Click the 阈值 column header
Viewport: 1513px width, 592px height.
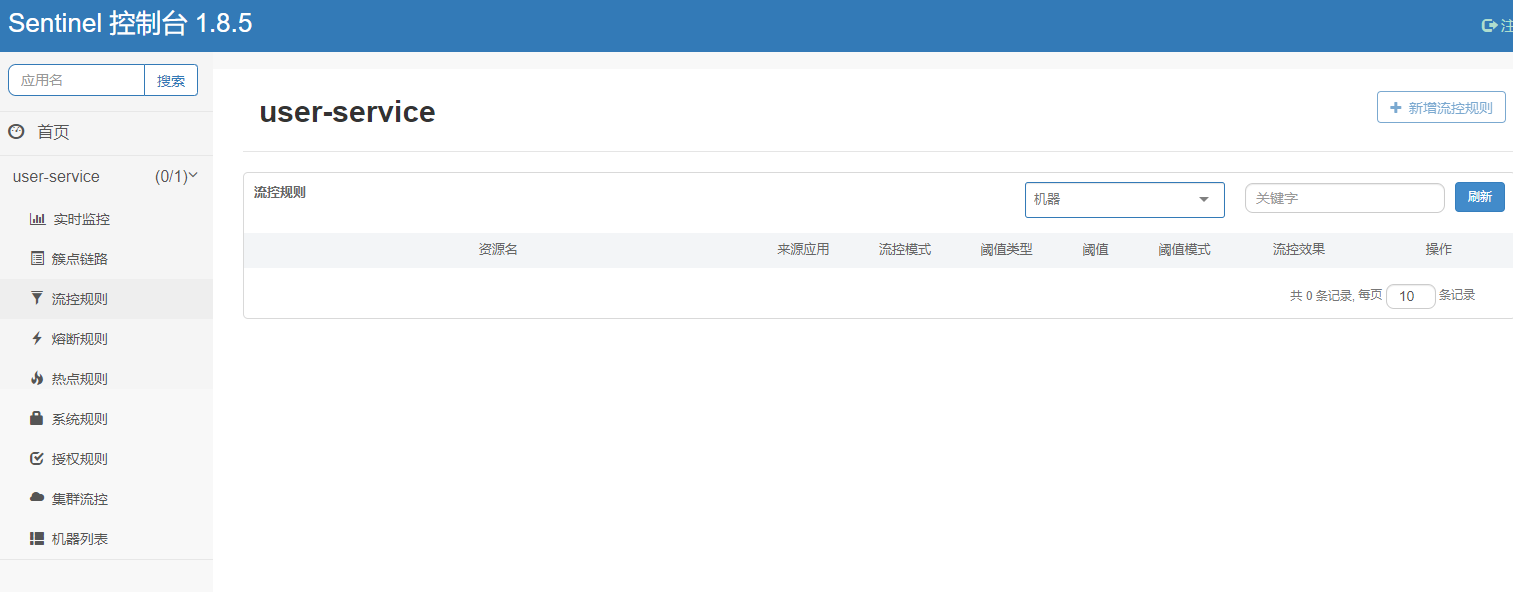[1095, 249]
